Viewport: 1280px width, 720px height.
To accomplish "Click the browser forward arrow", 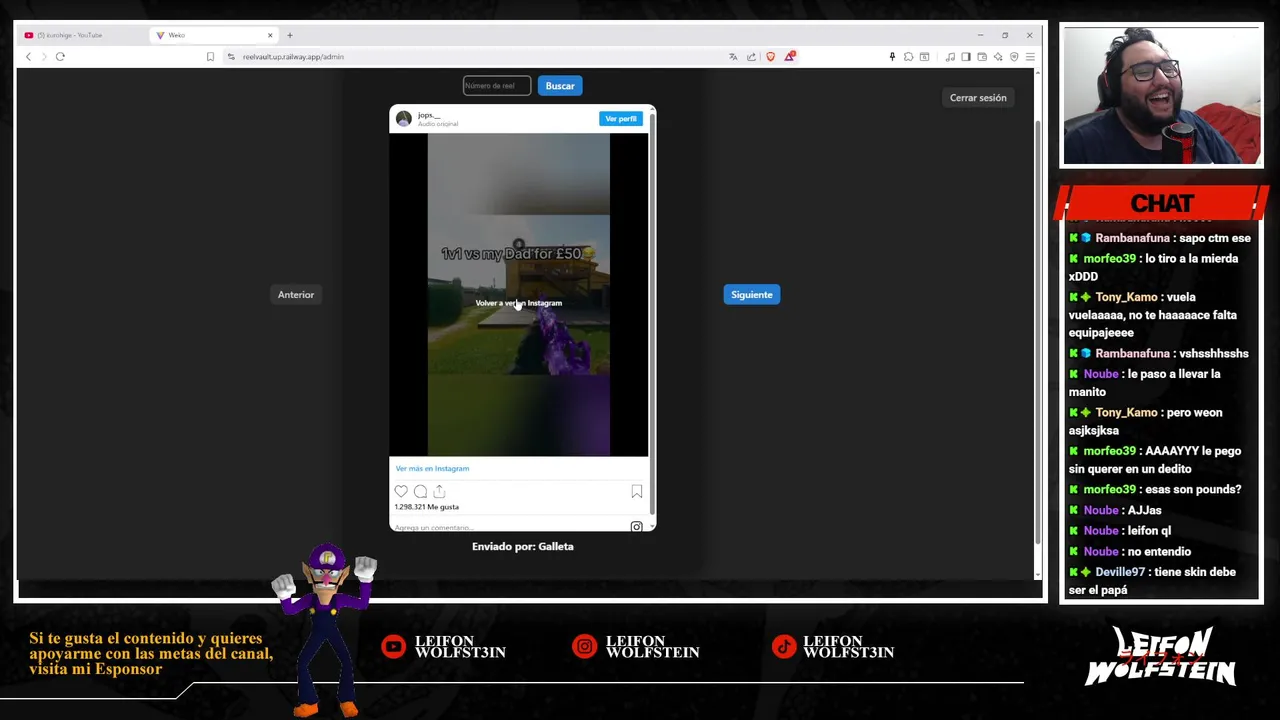I will 43,57.
